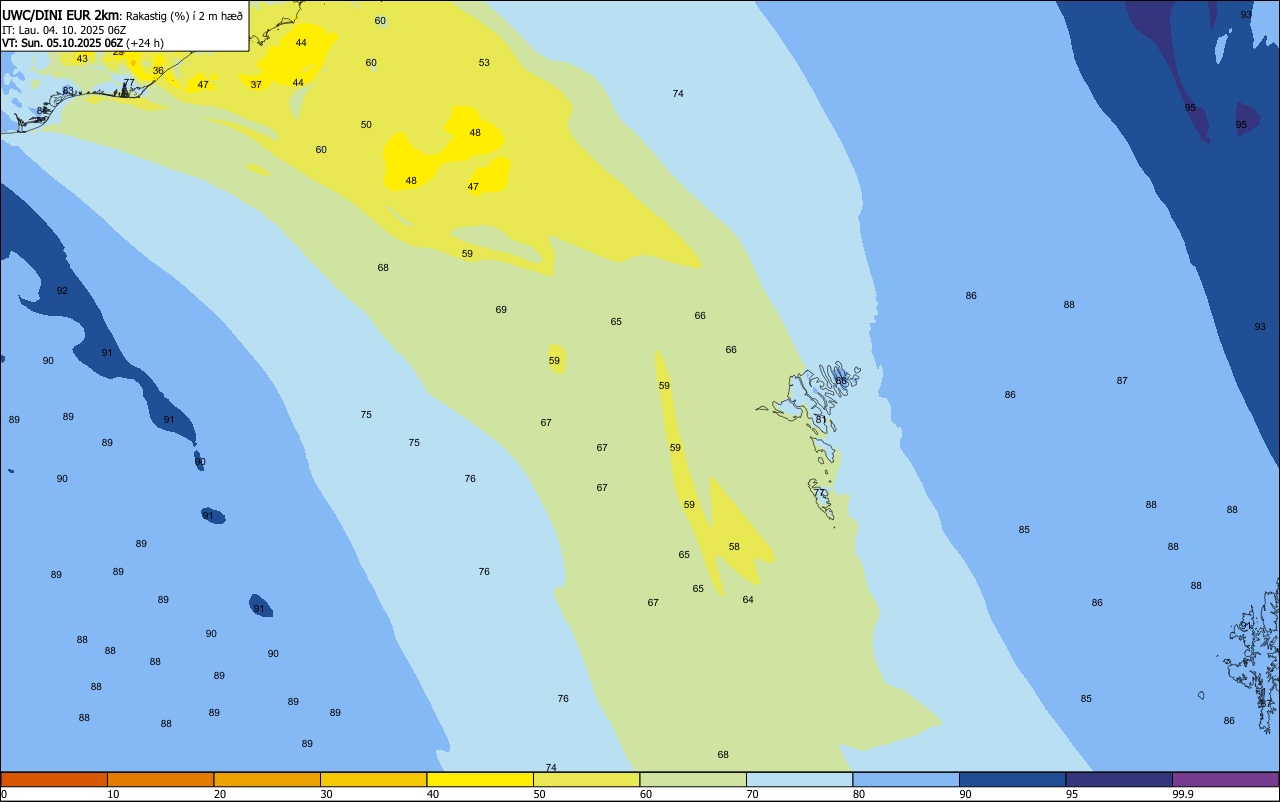Select the 80–90 light blue legend swatch
The height and width of the screenshot is (802, 1280).
pyautogui.click(x=906, y=779)
